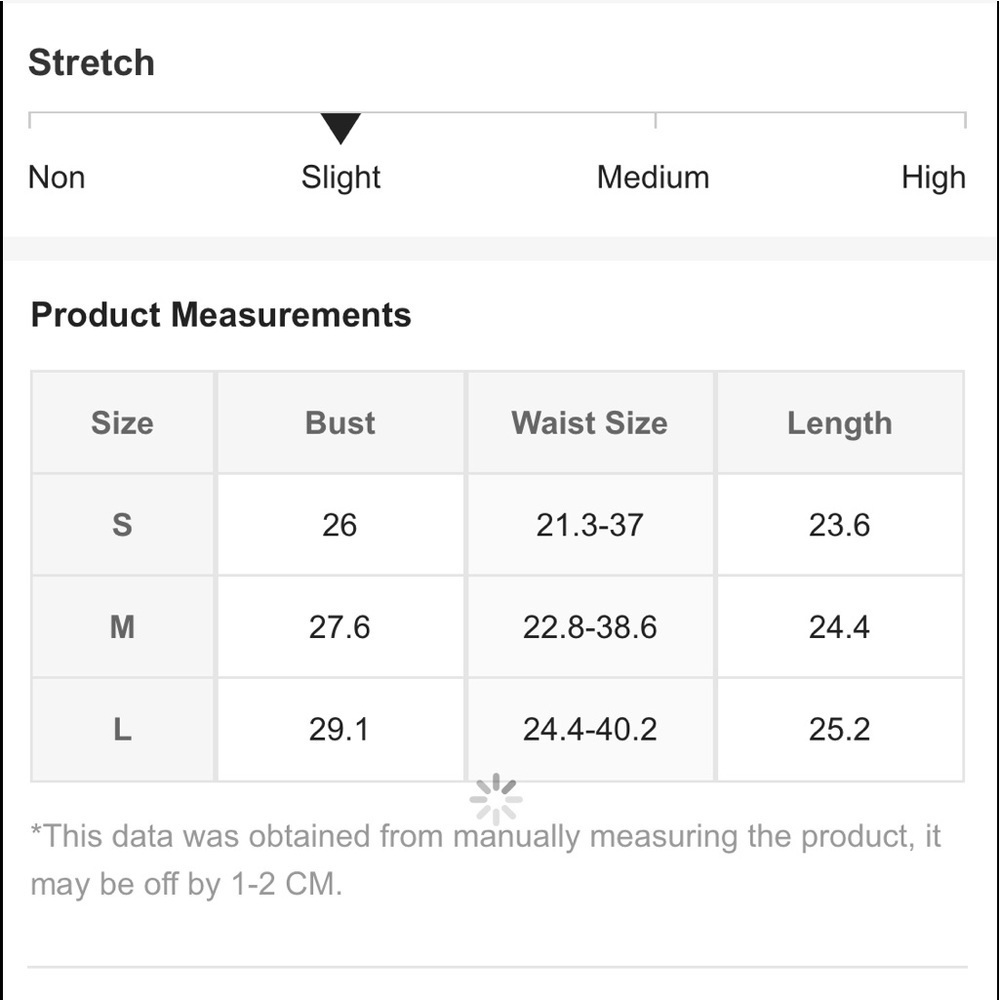Click the L size row label
Viewport: 1000px width, 1000px height.
[x=122, y=730]
